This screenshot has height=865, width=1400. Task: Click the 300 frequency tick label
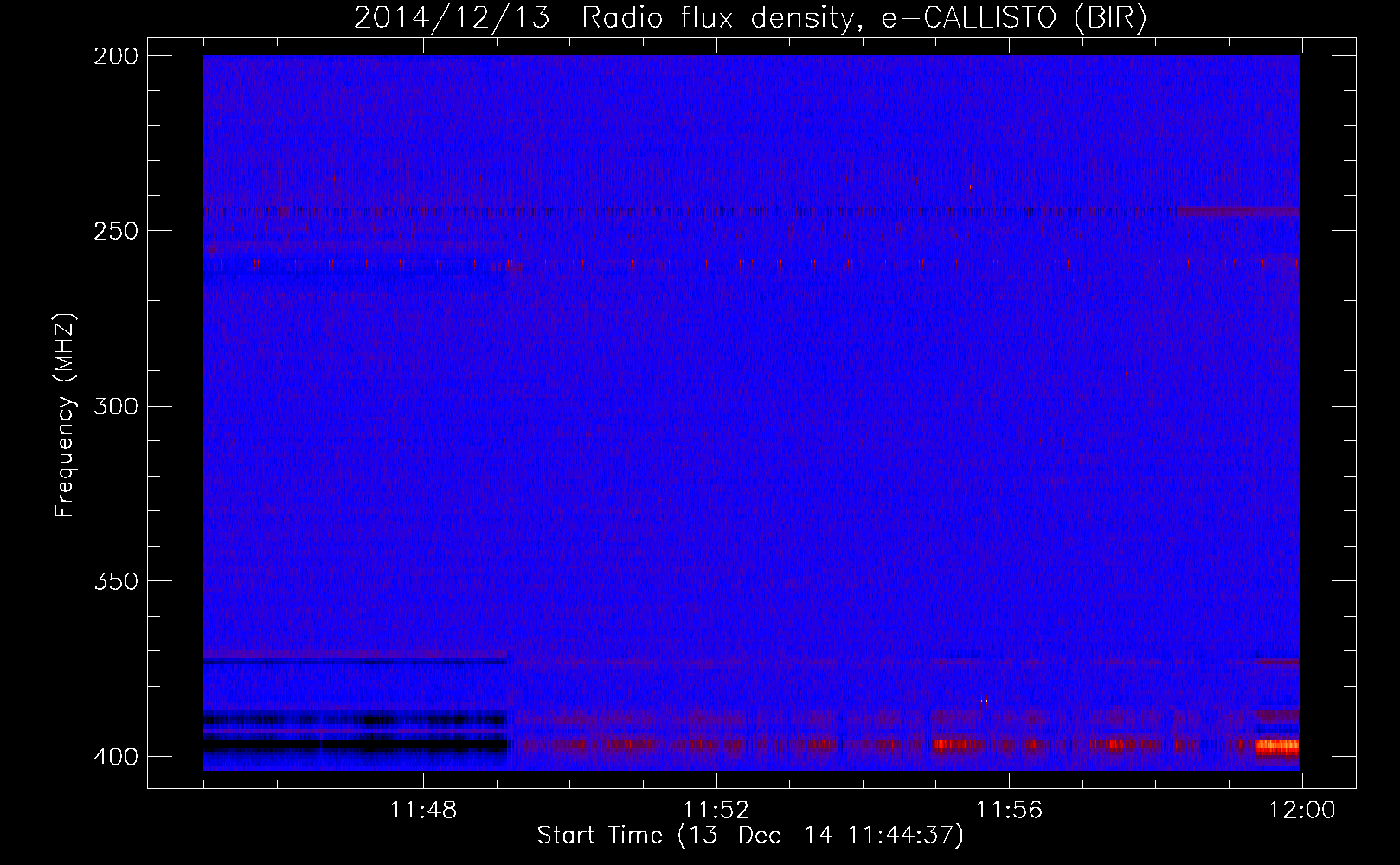click(116, 406)
